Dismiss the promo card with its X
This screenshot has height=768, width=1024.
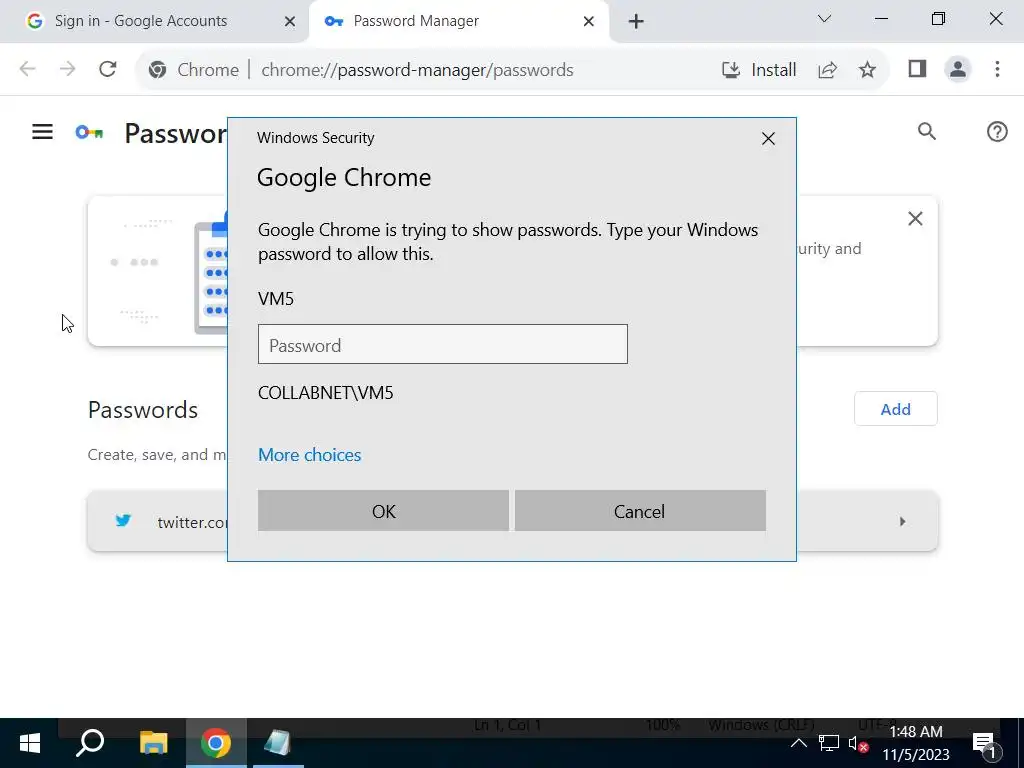[x=915, y=219]
